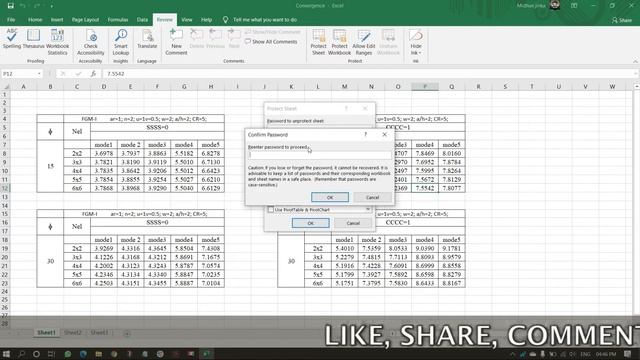Select the Sheet2 tab

(73, 333)
